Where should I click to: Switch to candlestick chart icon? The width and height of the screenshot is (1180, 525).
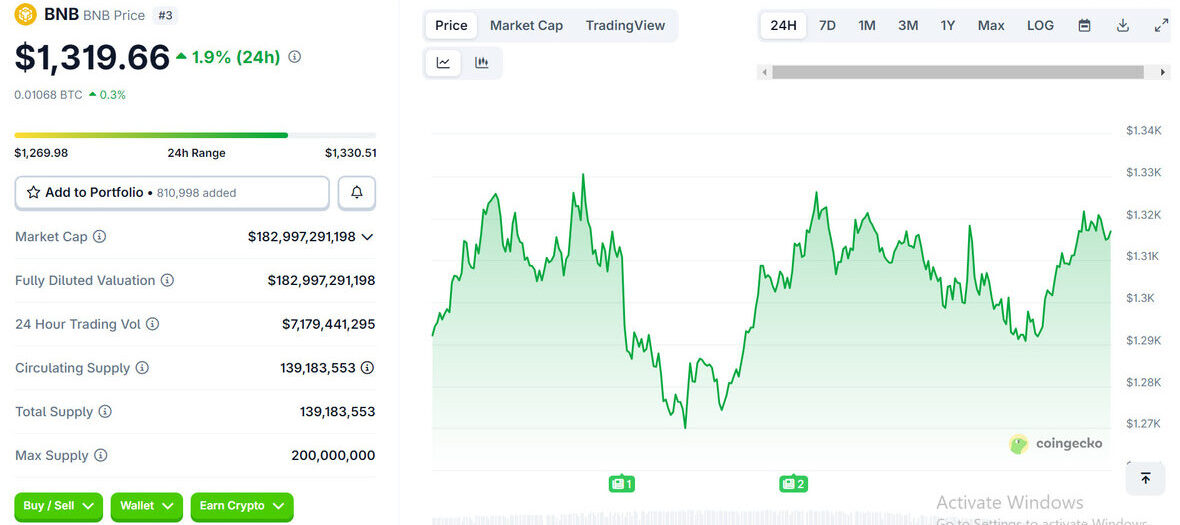[x=482, y=63]
